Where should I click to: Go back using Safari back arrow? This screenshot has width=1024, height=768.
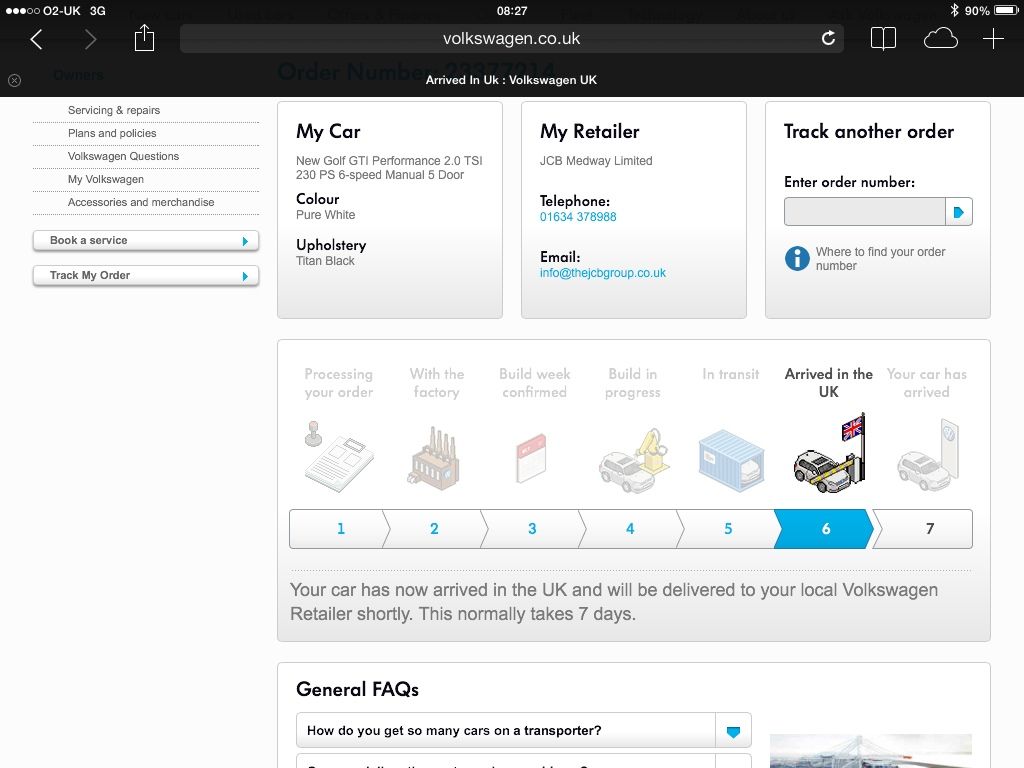37,39
